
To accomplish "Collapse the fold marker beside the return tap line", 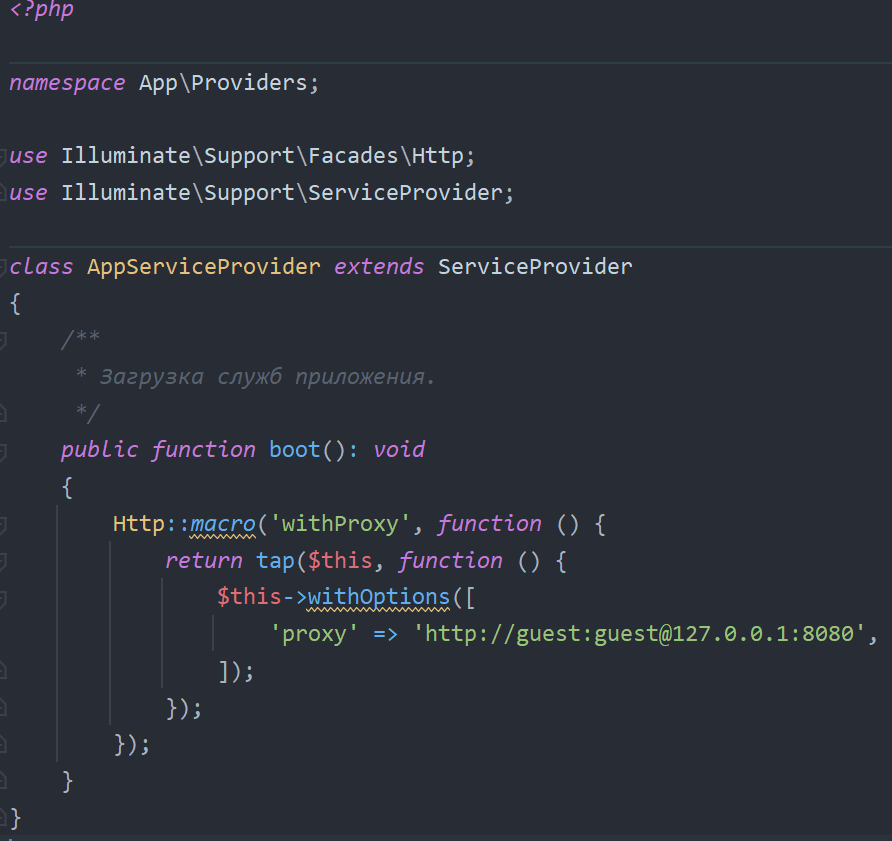I will (3, 562).
